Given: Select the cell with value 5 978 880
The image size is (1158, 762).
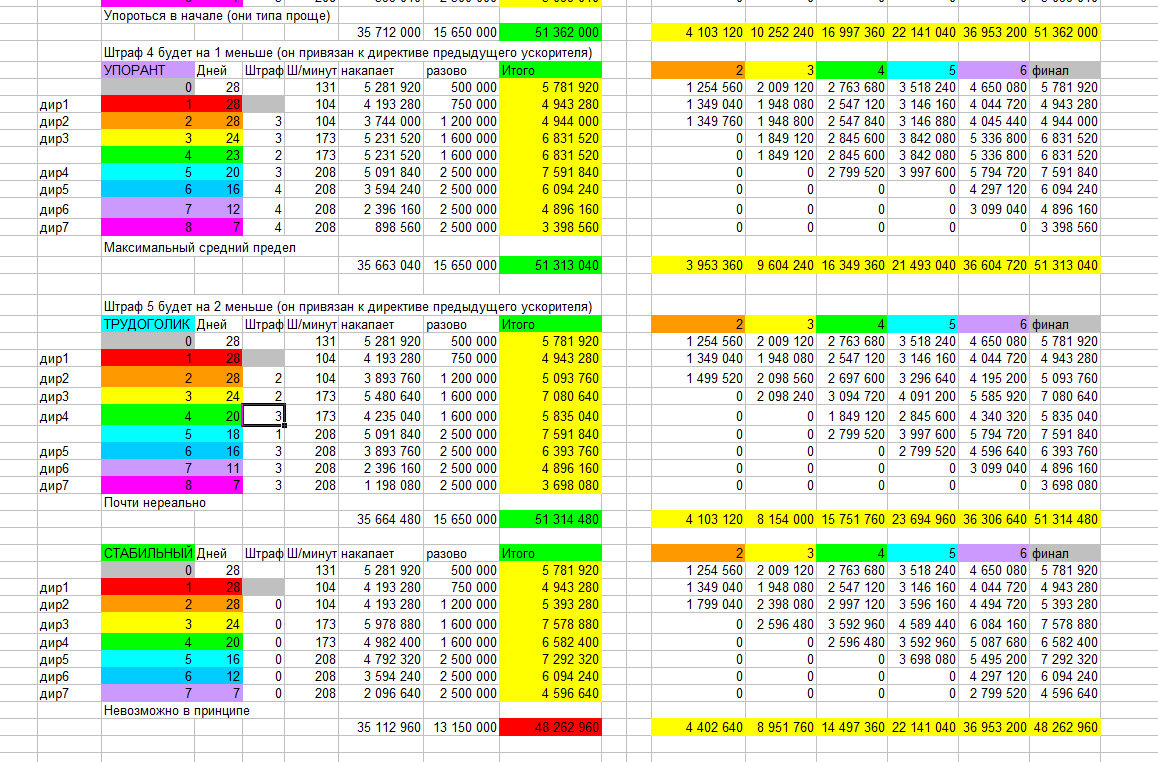Looking at the screenshot, I should pos(381,624).
